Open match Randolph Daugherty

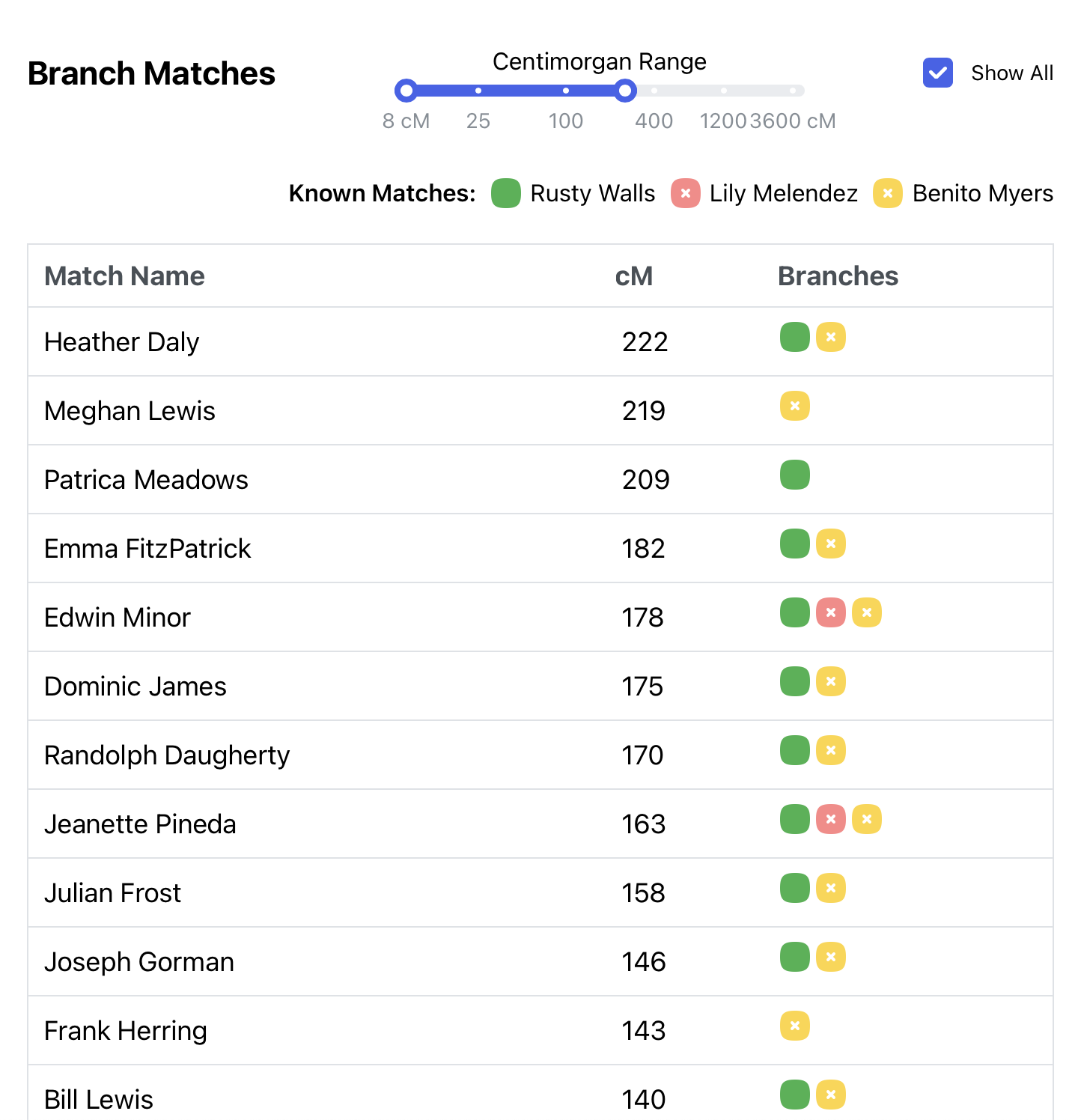[x=167, y=755]
